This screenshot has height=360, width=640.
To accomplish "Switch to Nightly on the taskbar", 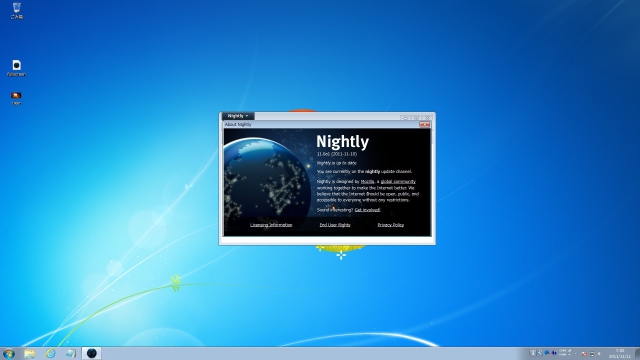I will coord(91,353).
